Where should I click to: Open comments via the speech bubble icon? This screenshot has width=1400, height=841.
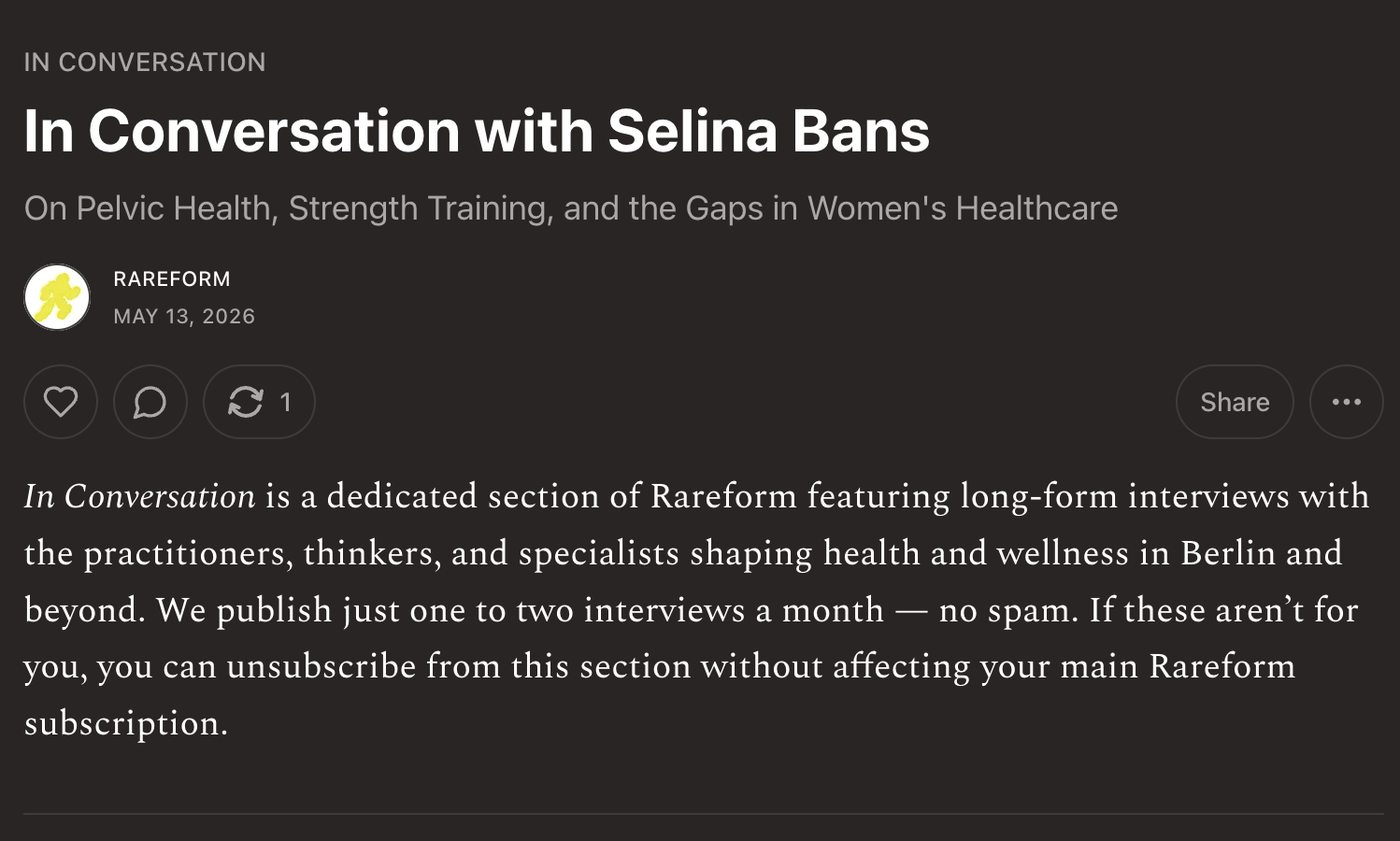150,402
